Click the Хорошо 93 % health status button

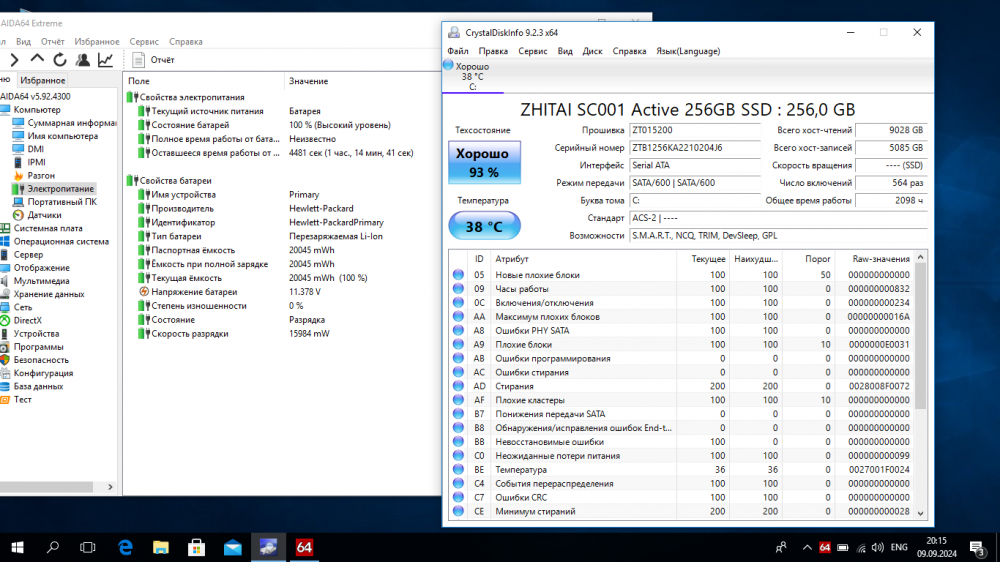pos(485,163)
